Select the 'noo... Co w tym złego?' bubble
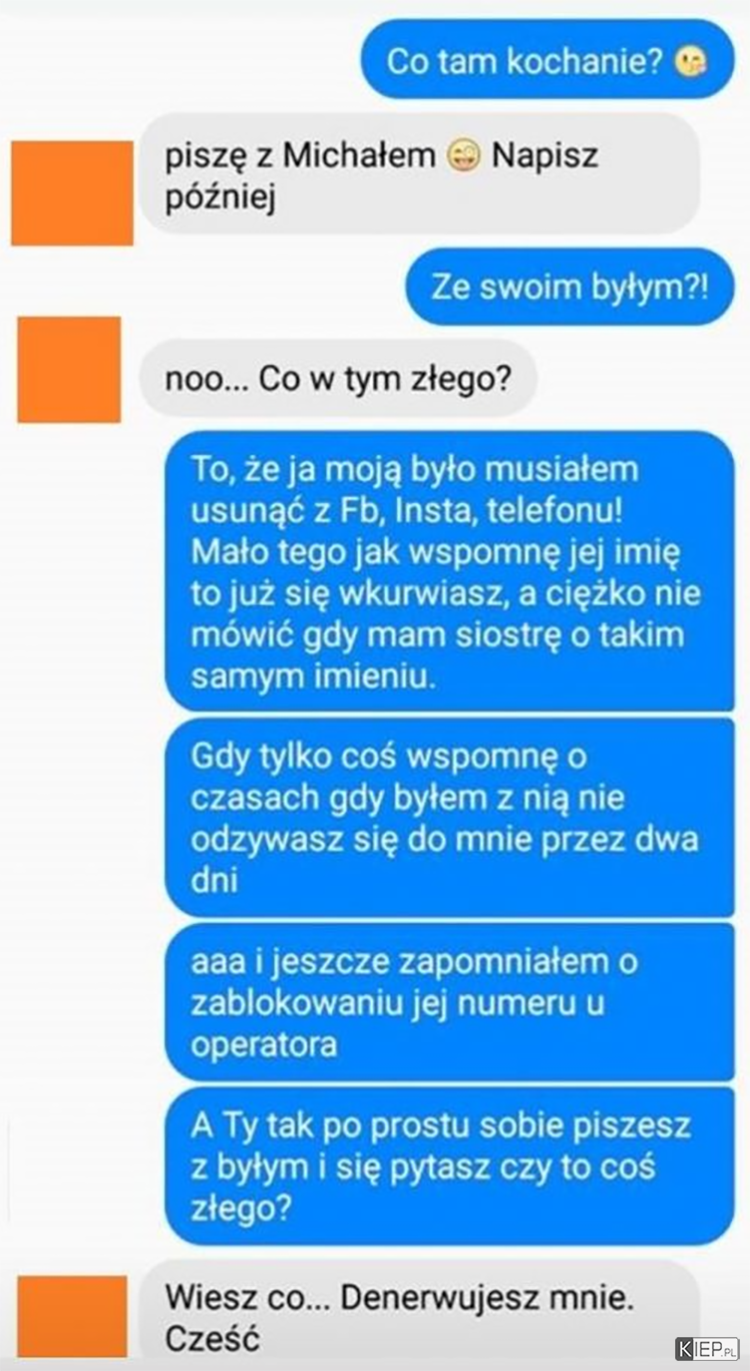Image resolution: width=750 pixels, height=1371 pixels. (x=339, y=379)
